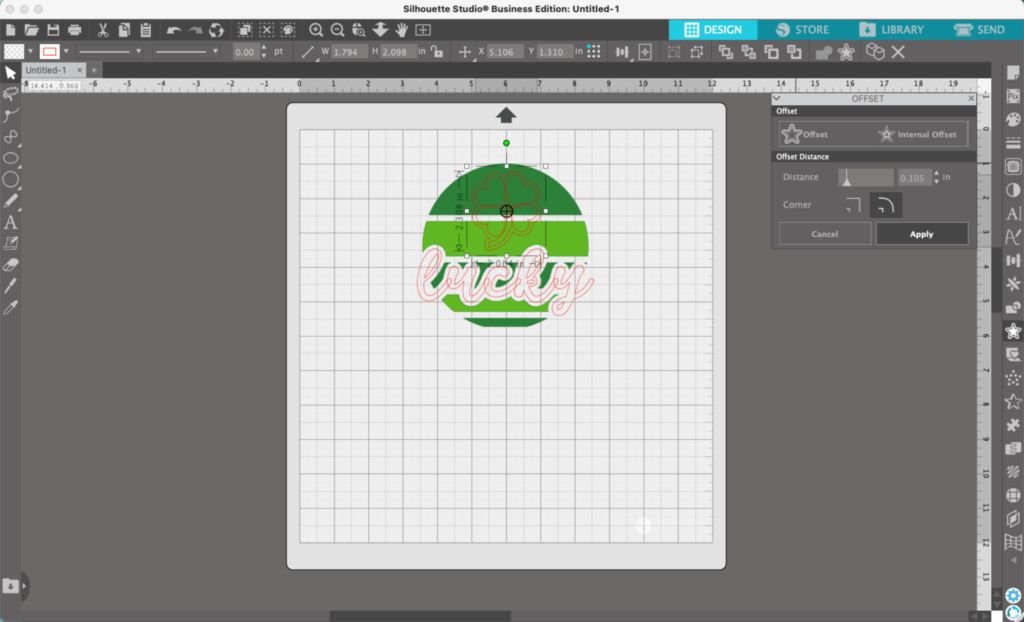Activate the Pan hand tool

[x=402, y=30]
